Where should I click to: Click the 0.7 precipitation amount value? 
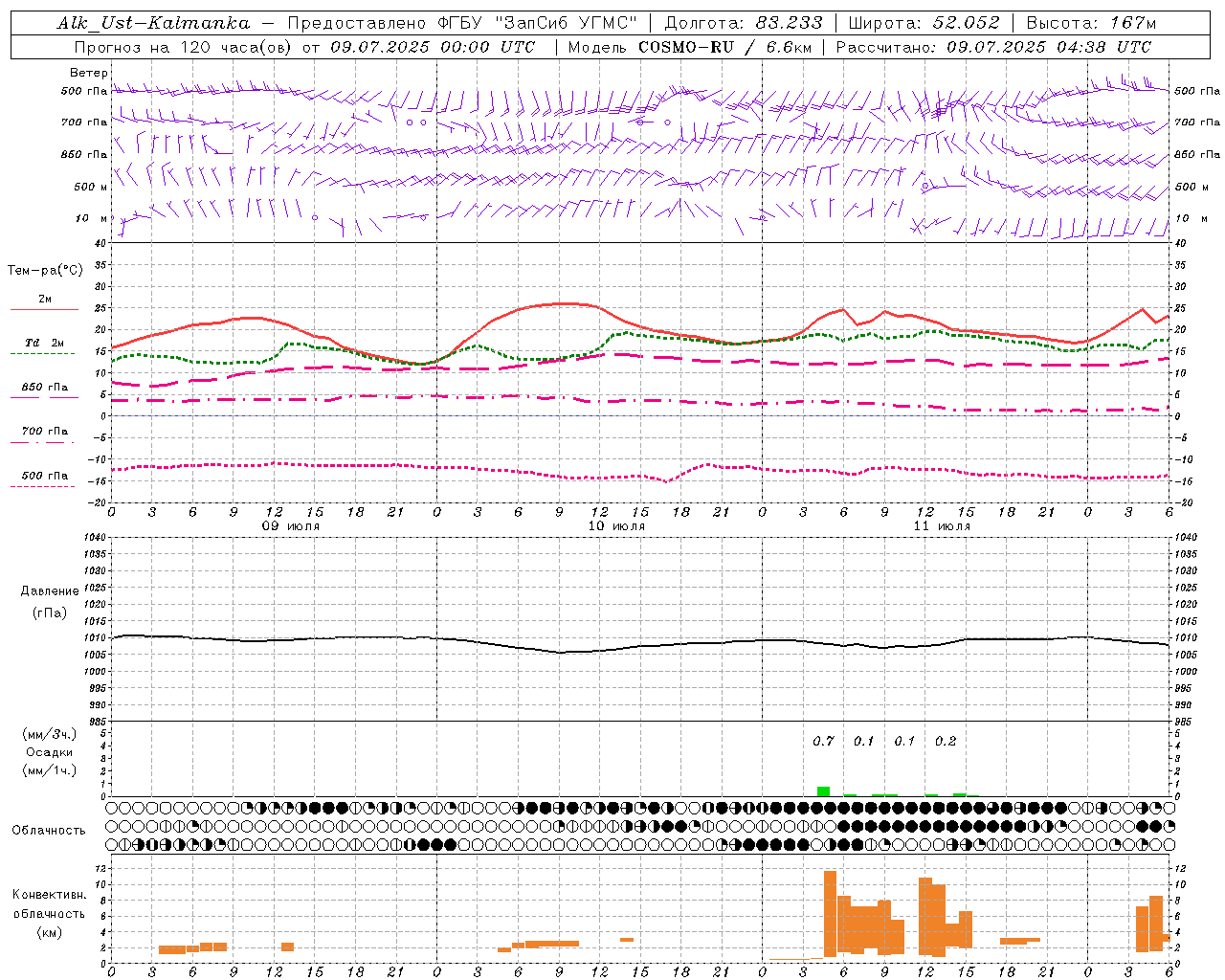[x=823, y=741]
